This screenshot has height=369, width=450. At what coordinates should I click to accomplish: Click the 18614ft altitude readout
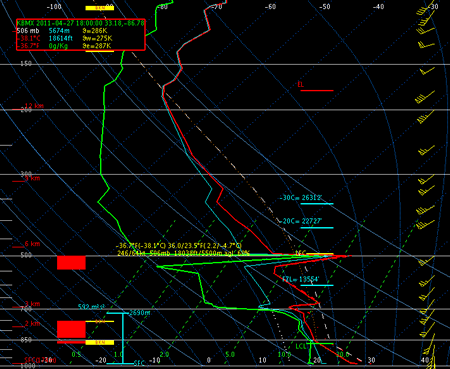(61, 38)
